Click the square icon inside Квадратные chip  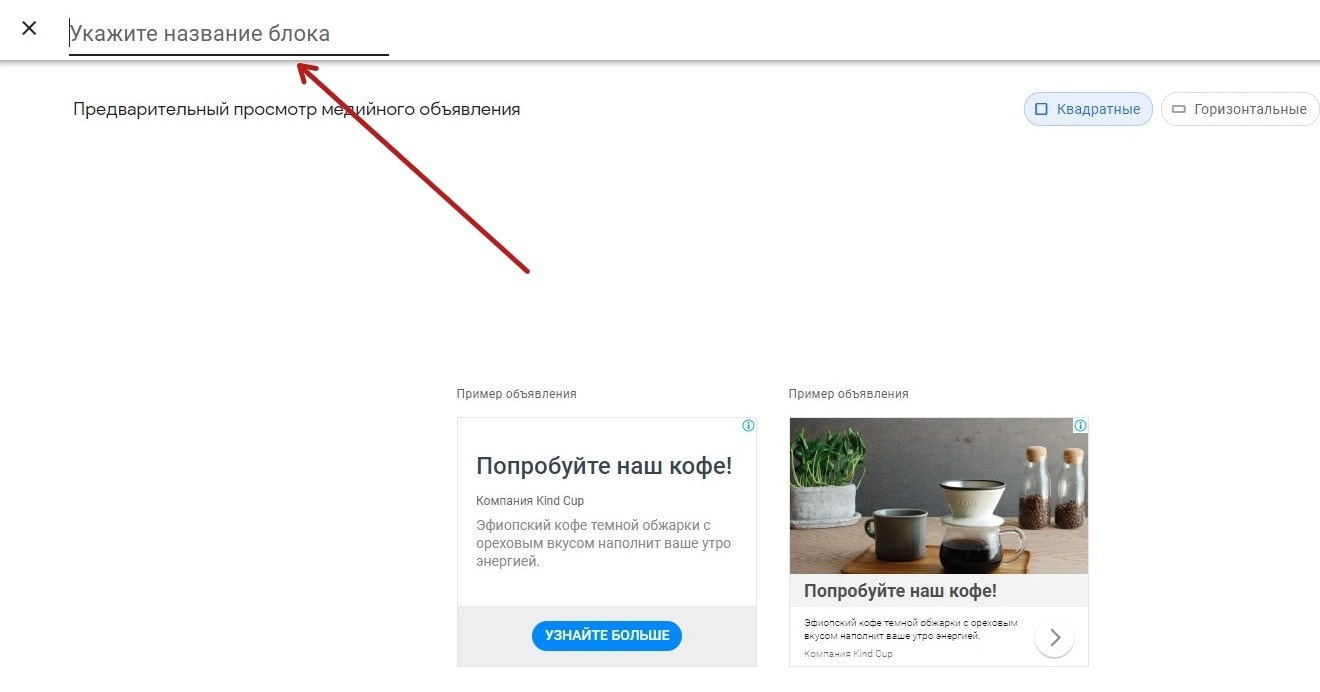click(x=1041, y=109)
